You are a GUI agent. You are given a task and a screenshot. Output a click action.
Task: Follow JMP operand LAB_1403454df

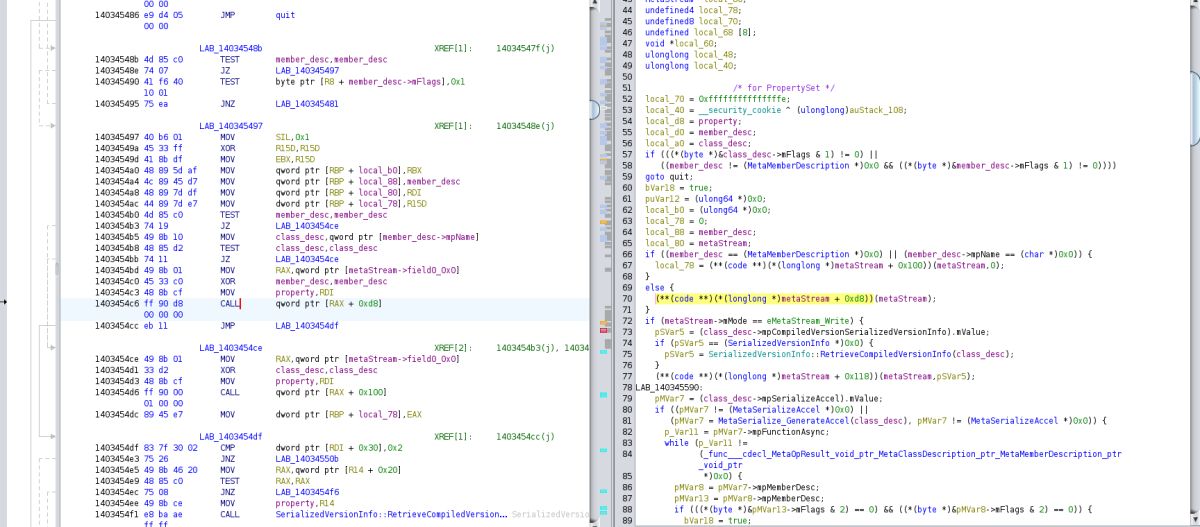(x=307, y=325)
